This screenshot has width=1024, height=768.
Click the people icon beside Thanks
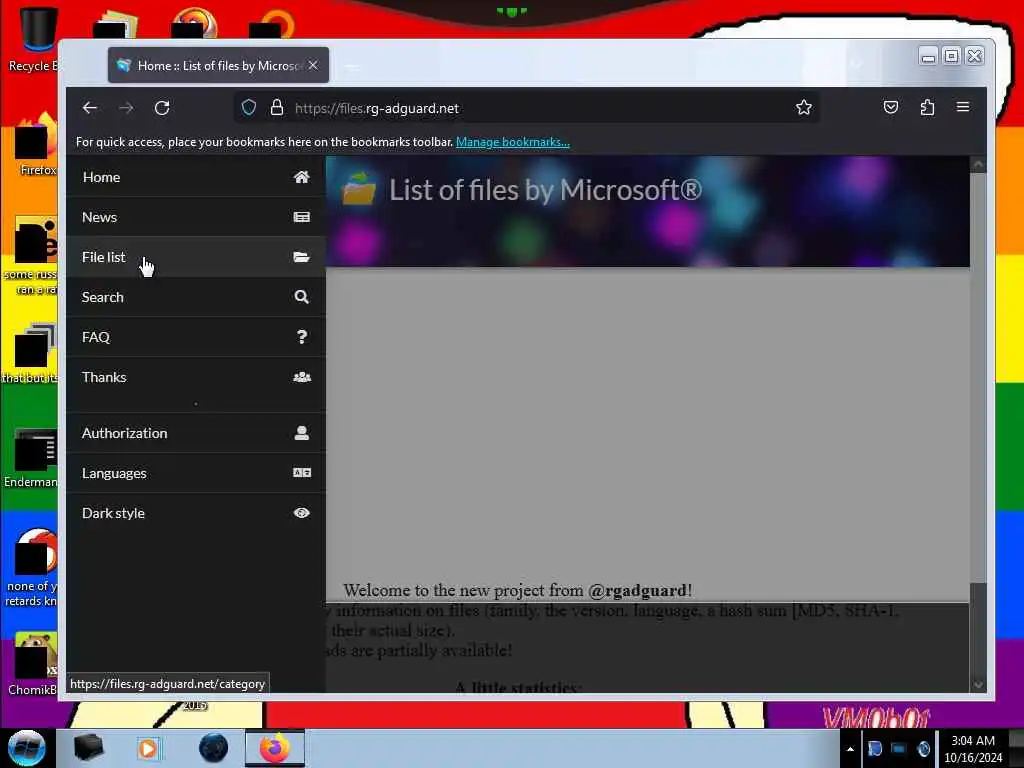coord(302,377)
